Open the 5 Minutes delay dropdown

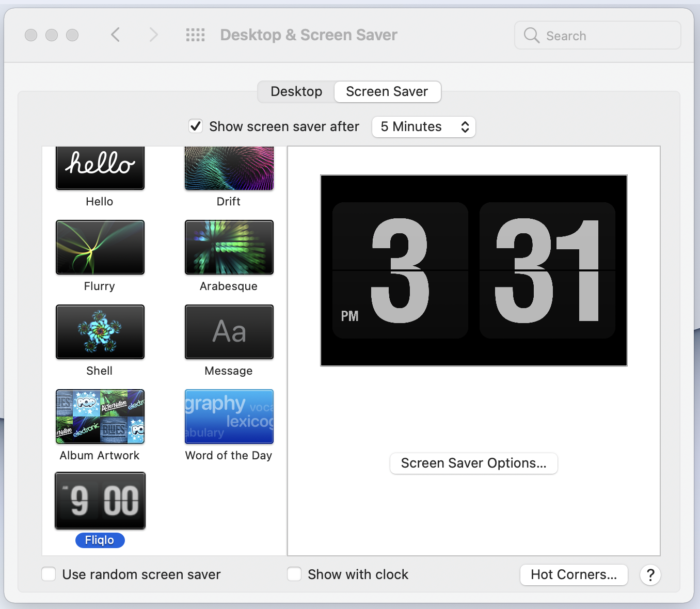(x=423, y=127)
